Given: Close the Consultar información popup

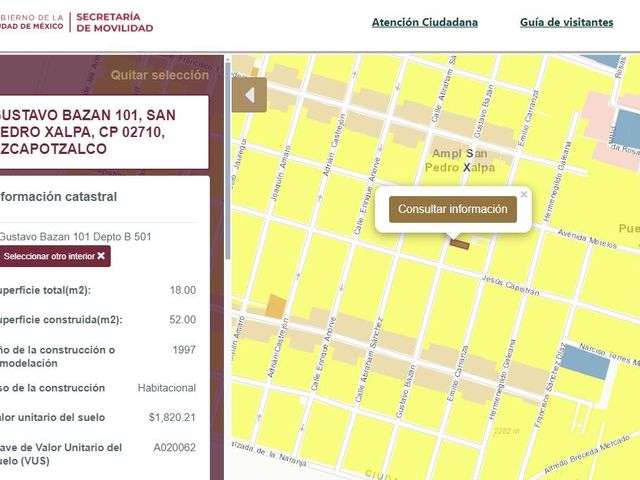Looking at the screenshot, I should point(524,194).
